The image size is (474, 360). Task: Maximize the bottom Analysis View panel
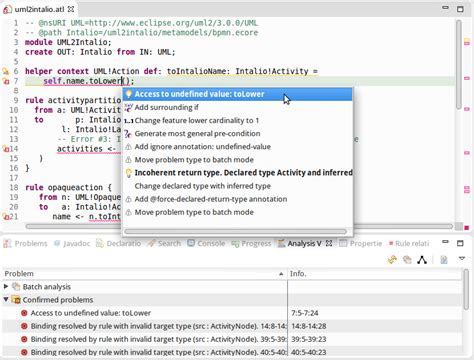[x=460, y=243]
